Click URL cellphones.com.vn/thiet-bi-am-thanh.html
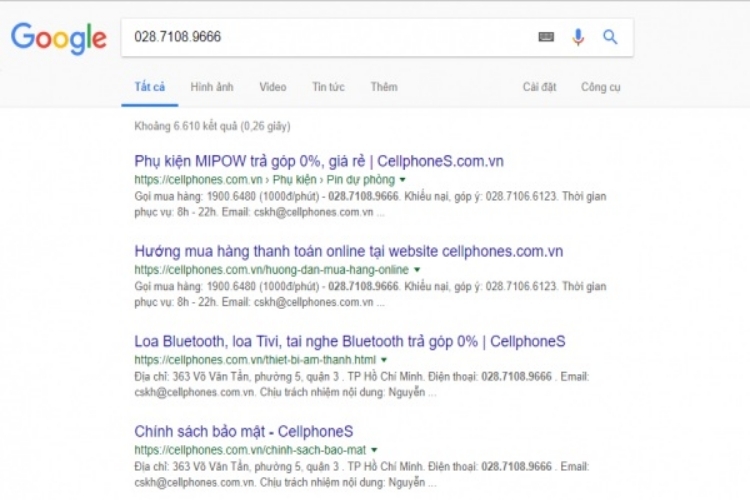The height and width of the screenshot is (500, 750). 255,360
